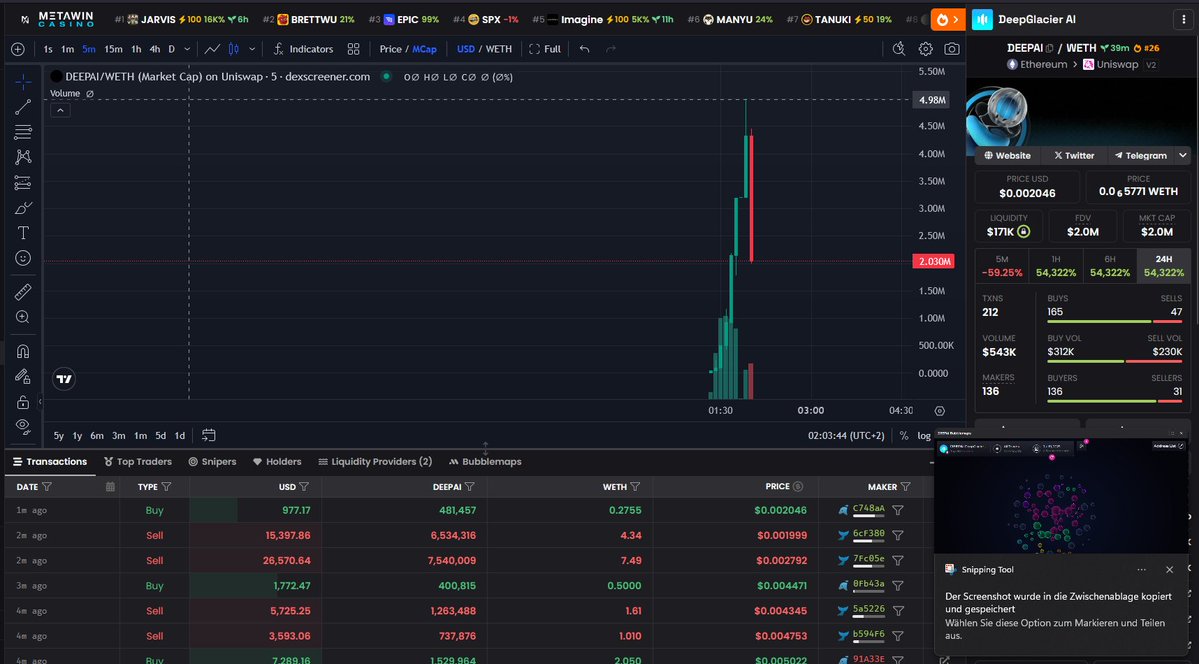Select the candlestick chart style

[x=233, y=49]
